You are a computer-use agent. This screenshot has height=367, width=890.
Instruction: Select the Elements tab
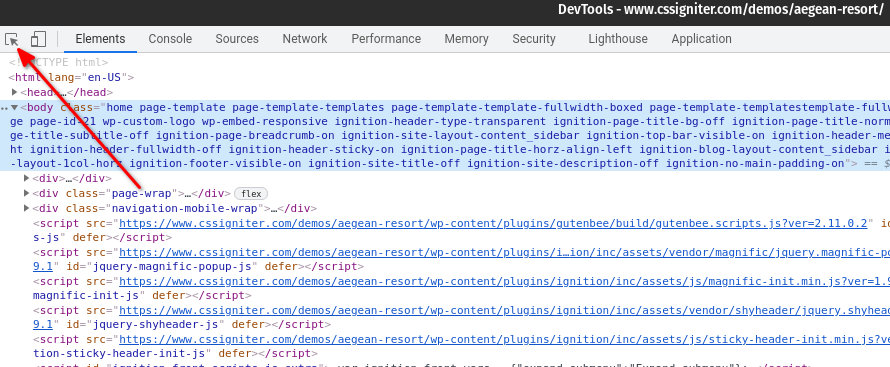(x=100, y=39)
